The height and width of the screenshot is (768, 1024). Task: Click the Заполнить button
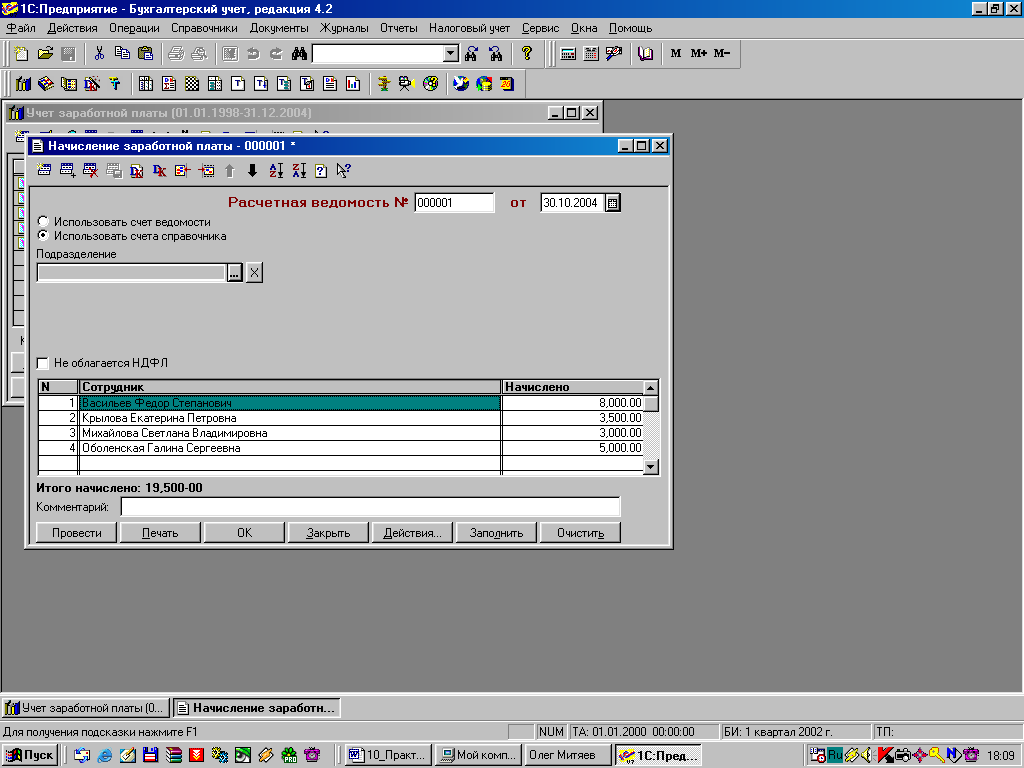pyautogui.click(x=496, y=533)
